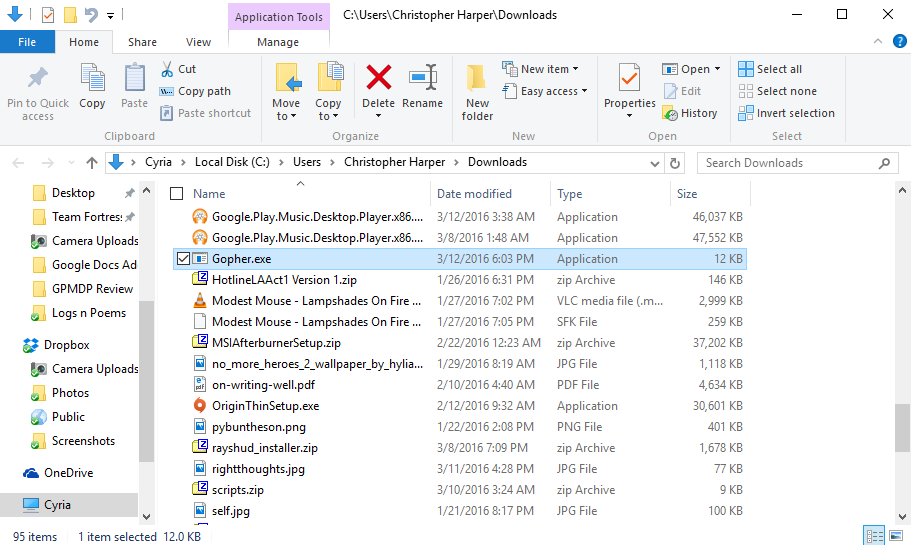Go up one folder level arrow
Image resolution: width=911 pixels, height=545 pixels.
coord(92,163)
